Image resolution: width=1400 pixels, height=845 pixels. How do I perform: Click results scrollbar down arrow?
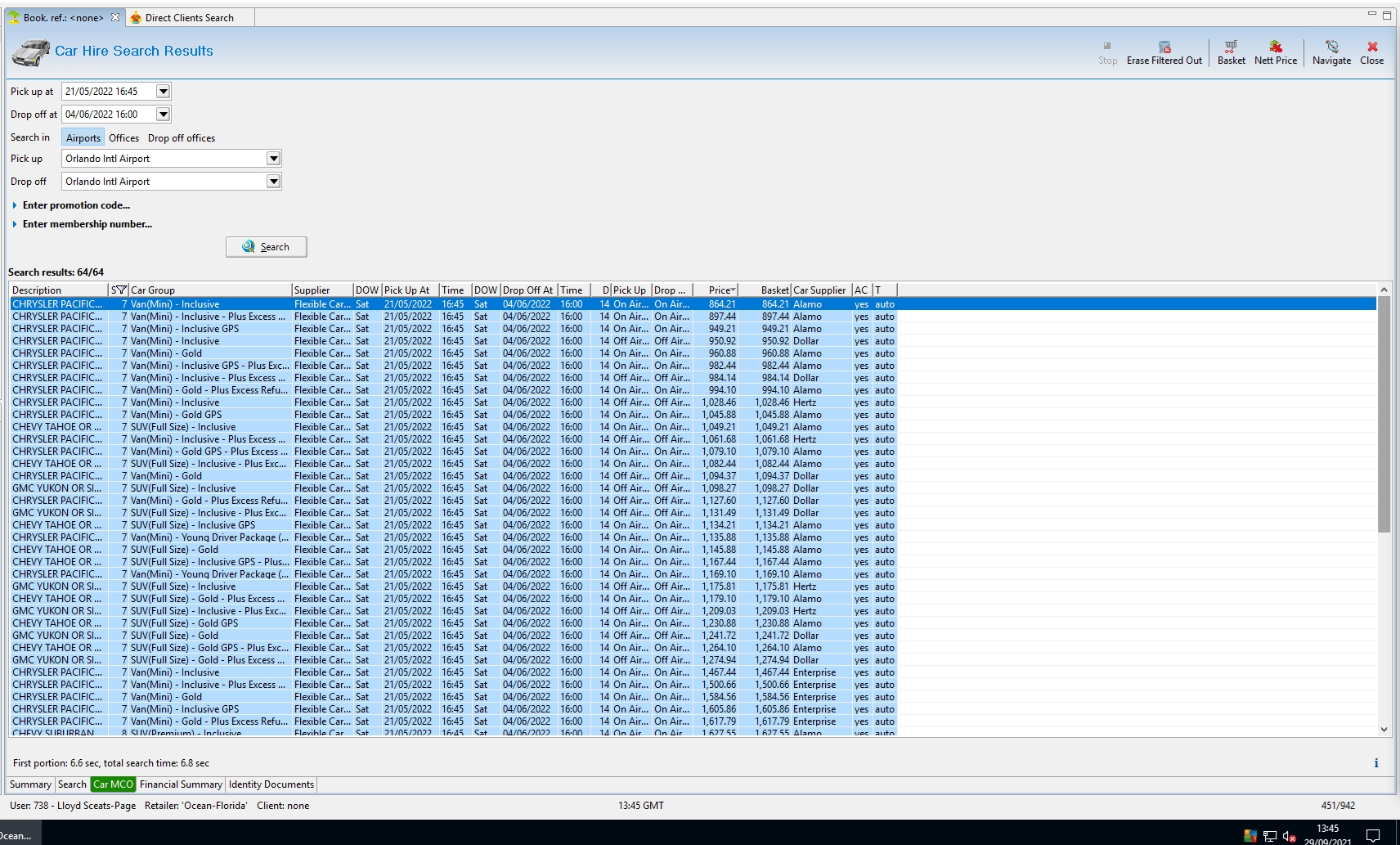point(1384,729)
